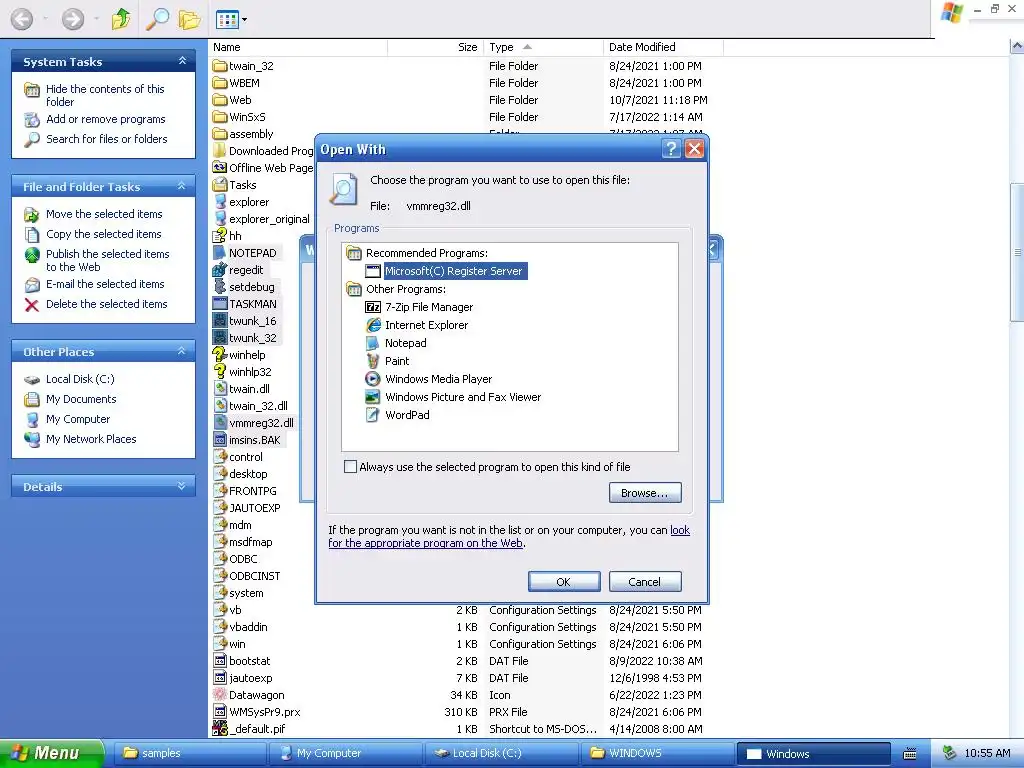Select the twain_32 folder
The image size is (1024, 768).
coord(251,66)
